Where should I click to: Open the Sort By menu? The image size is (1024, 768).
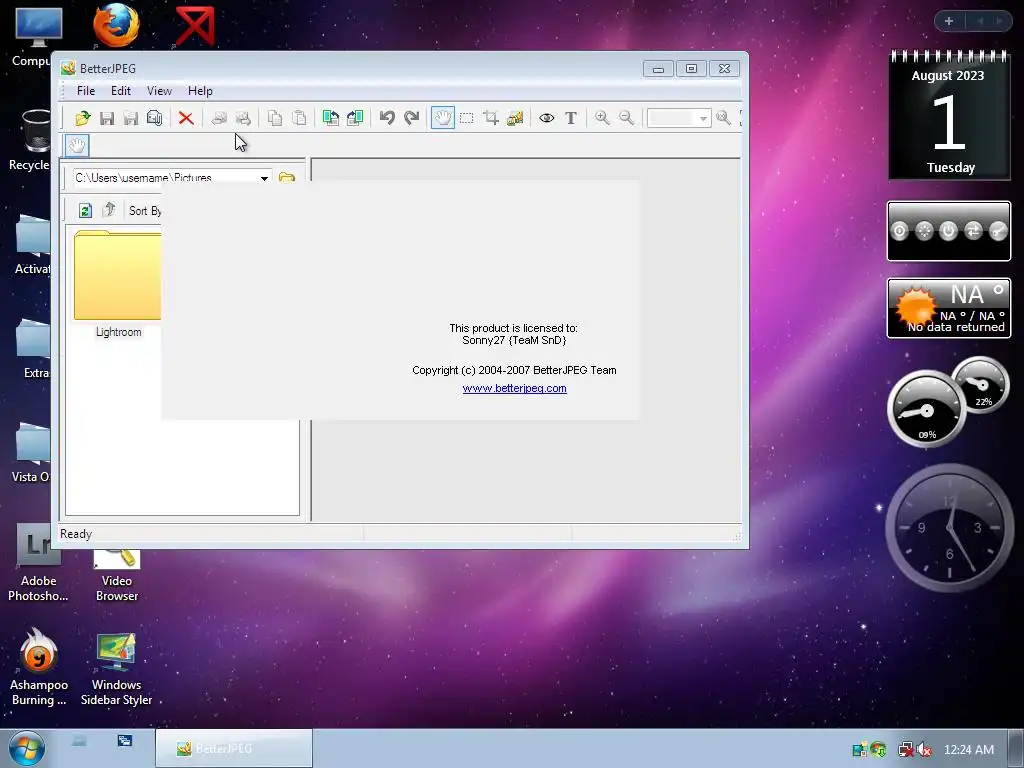pos(144,211)
